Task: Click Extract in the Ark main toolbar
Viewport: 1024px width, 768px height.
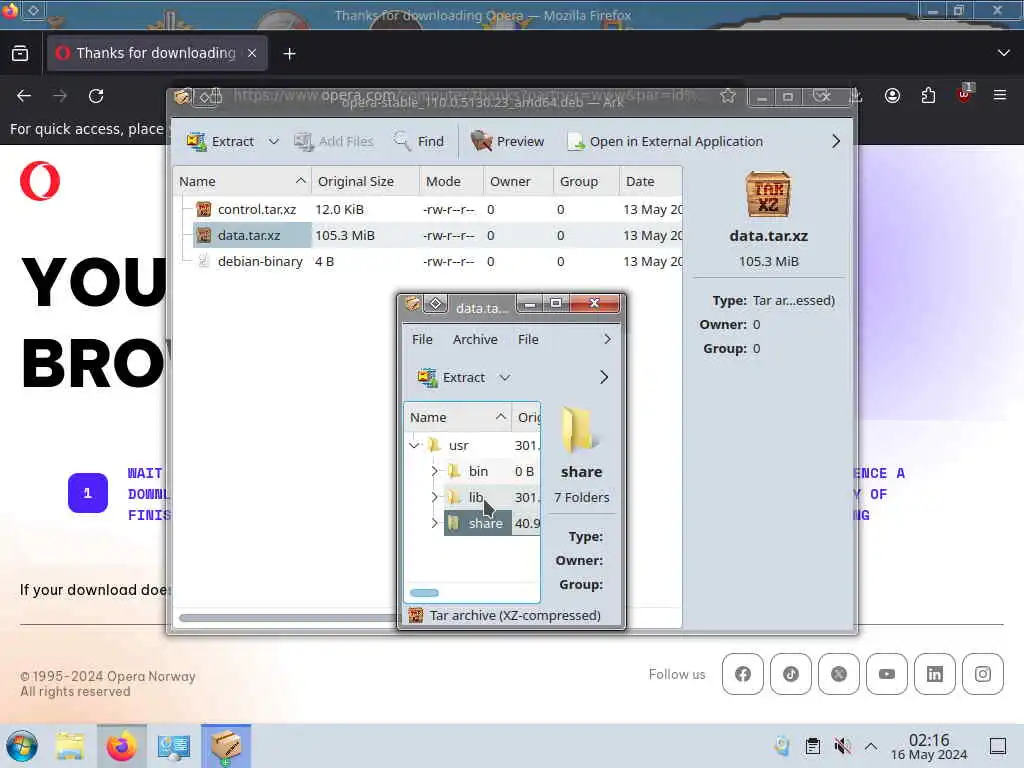Action: pyautogui.click(x=221, y=141)
